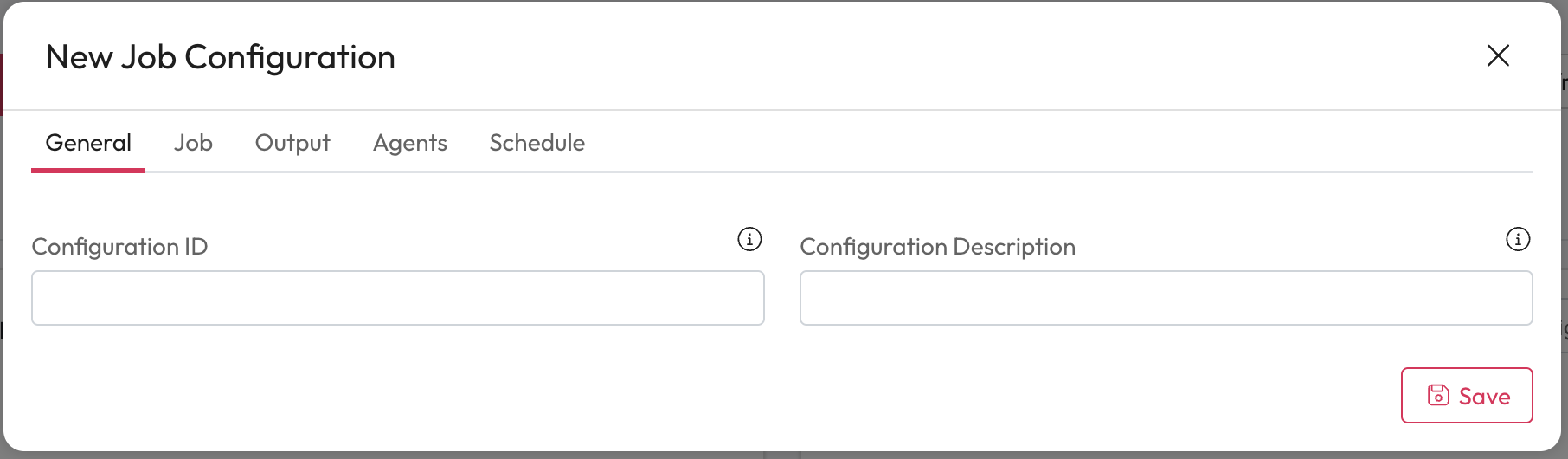Select the Agents tab
Image resolution: width=1568 pixels, height=459 pixels.
point(410,143)
